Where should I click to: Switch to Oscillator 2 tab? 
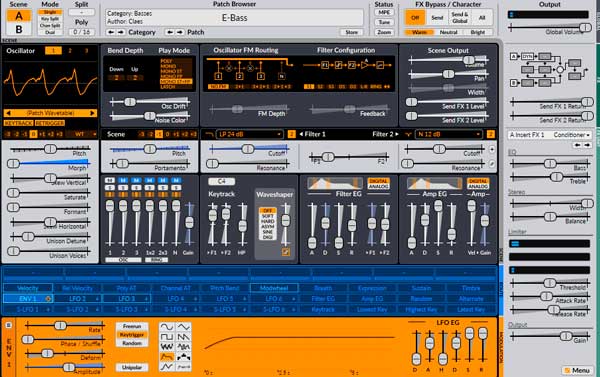pyautogui.click(x=70, y=51)
